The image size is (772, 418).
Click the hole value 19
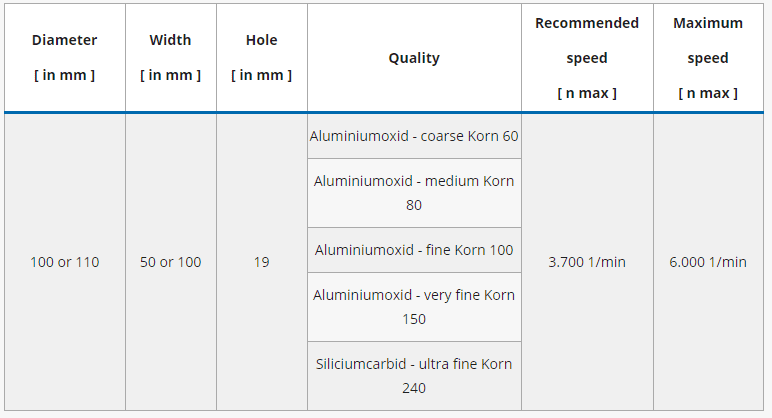(x=261, y=262)
